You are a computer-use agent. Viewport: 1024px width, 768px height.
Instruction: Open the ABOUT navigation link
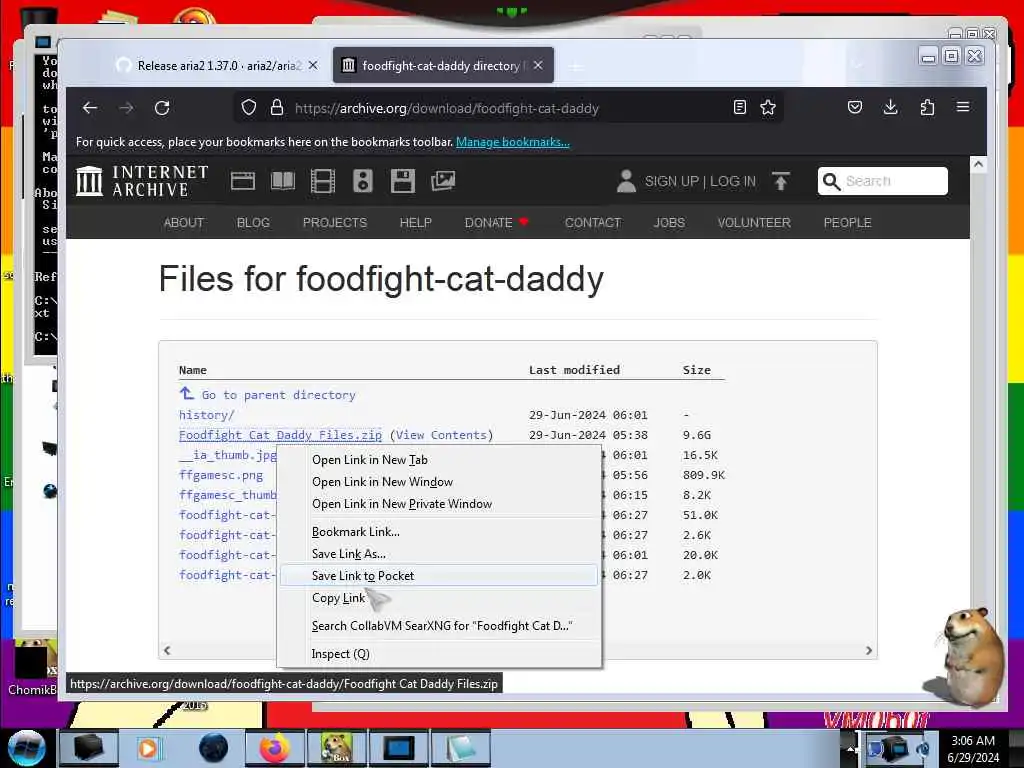(184, 223)
